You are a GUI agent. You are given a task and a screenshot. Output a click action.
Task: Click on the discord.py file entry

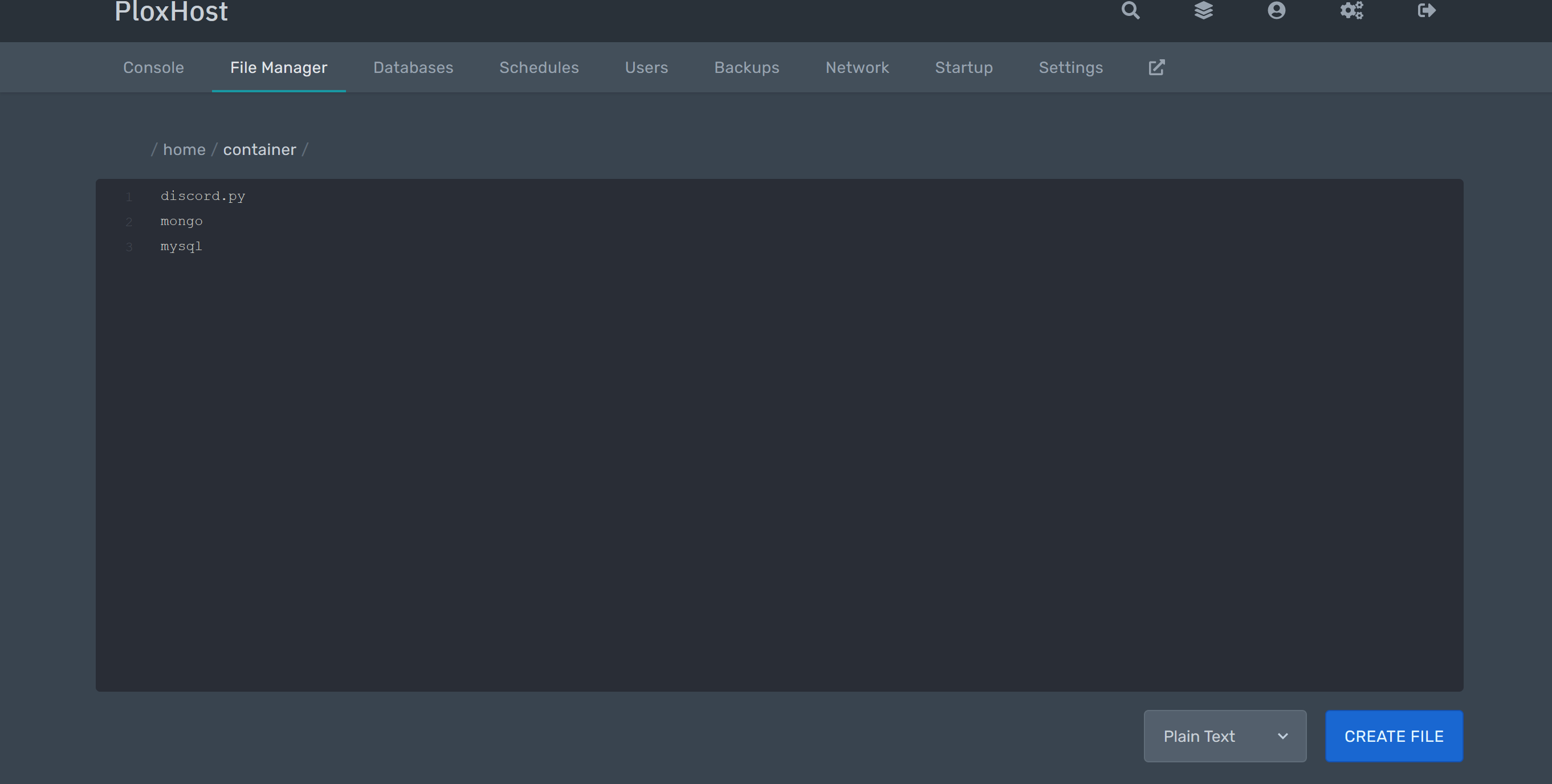pos(203,195)
